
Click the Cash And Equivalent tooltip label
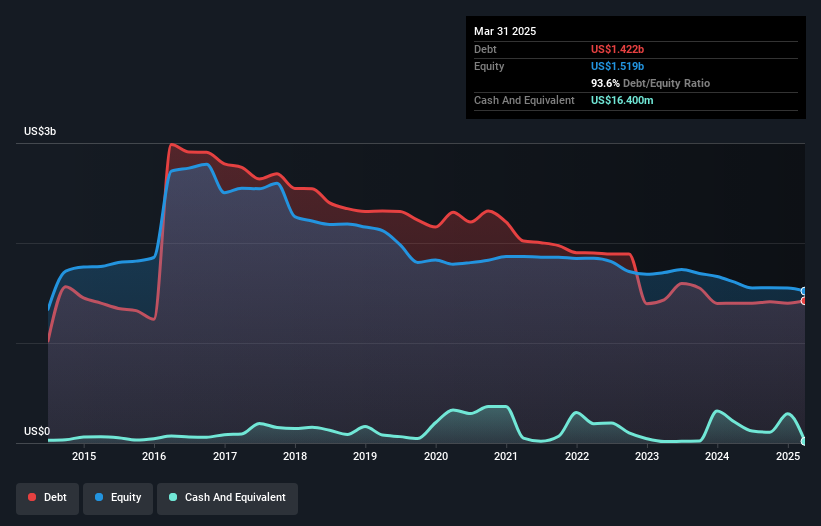click(524, 100)
